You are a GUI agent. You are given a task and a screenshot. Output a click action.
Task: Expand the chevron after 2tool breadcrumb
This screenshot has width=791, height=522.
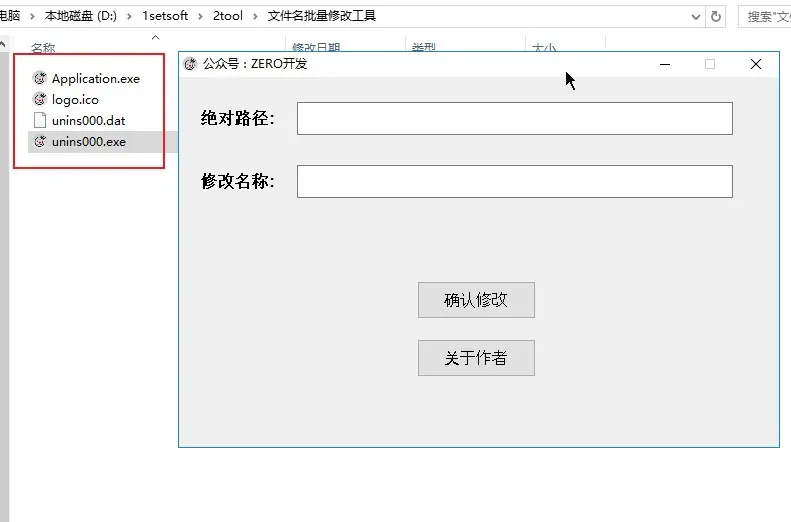[255, 17]
